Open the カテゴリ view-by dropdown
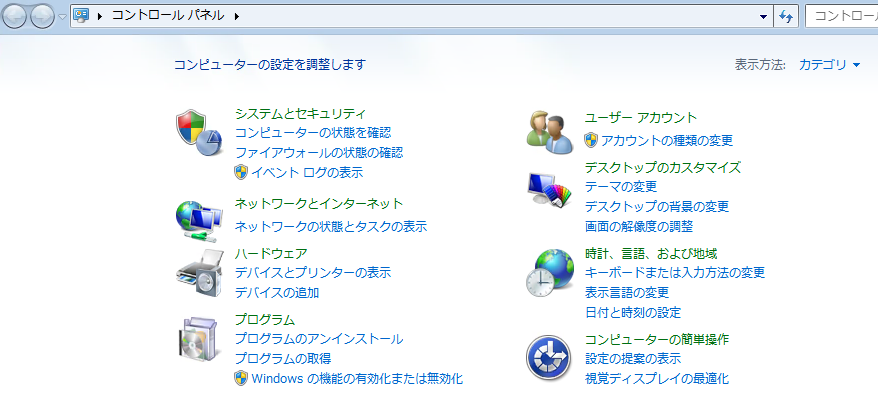Viewport: 878px width, 417px height. coord(829,65)
